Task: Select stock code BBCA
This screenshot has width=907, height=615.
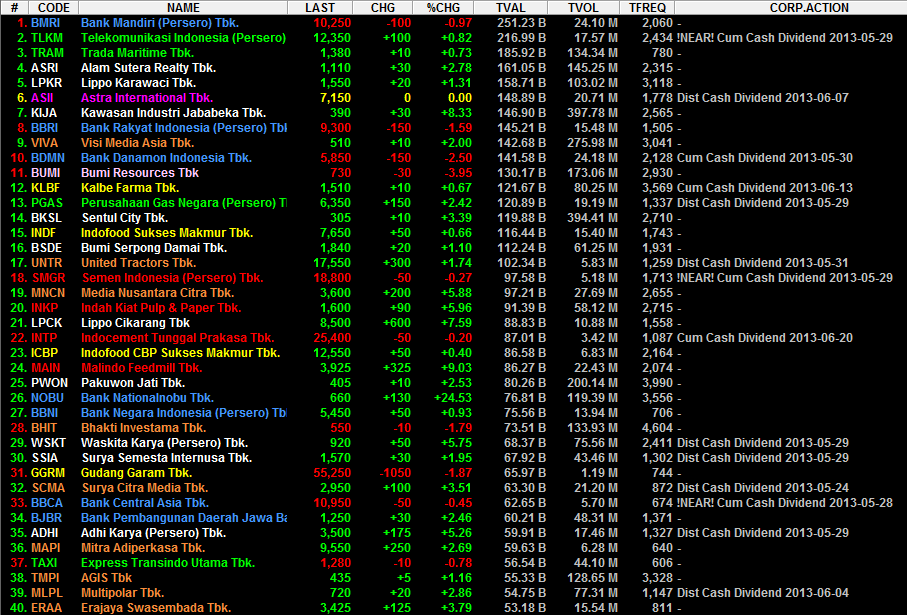Action: (47, 504)
